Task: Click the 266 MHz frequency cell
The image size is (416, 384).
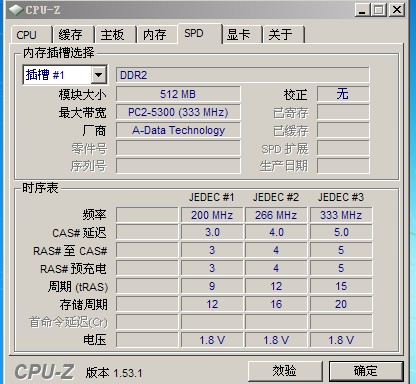Action: tap(276, 215)
